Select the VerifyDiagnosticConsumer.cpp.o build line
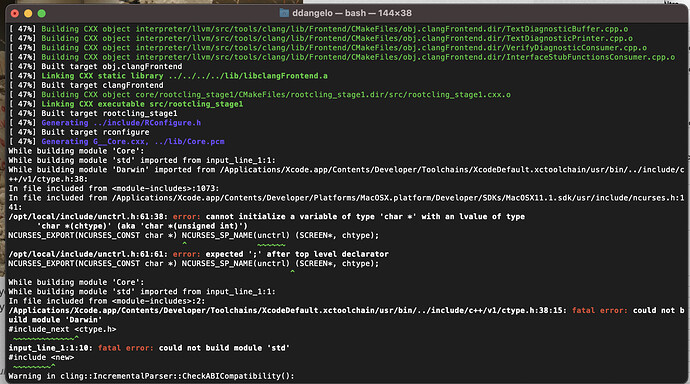Screen dimensions: 690x384 tap(328, 48)
